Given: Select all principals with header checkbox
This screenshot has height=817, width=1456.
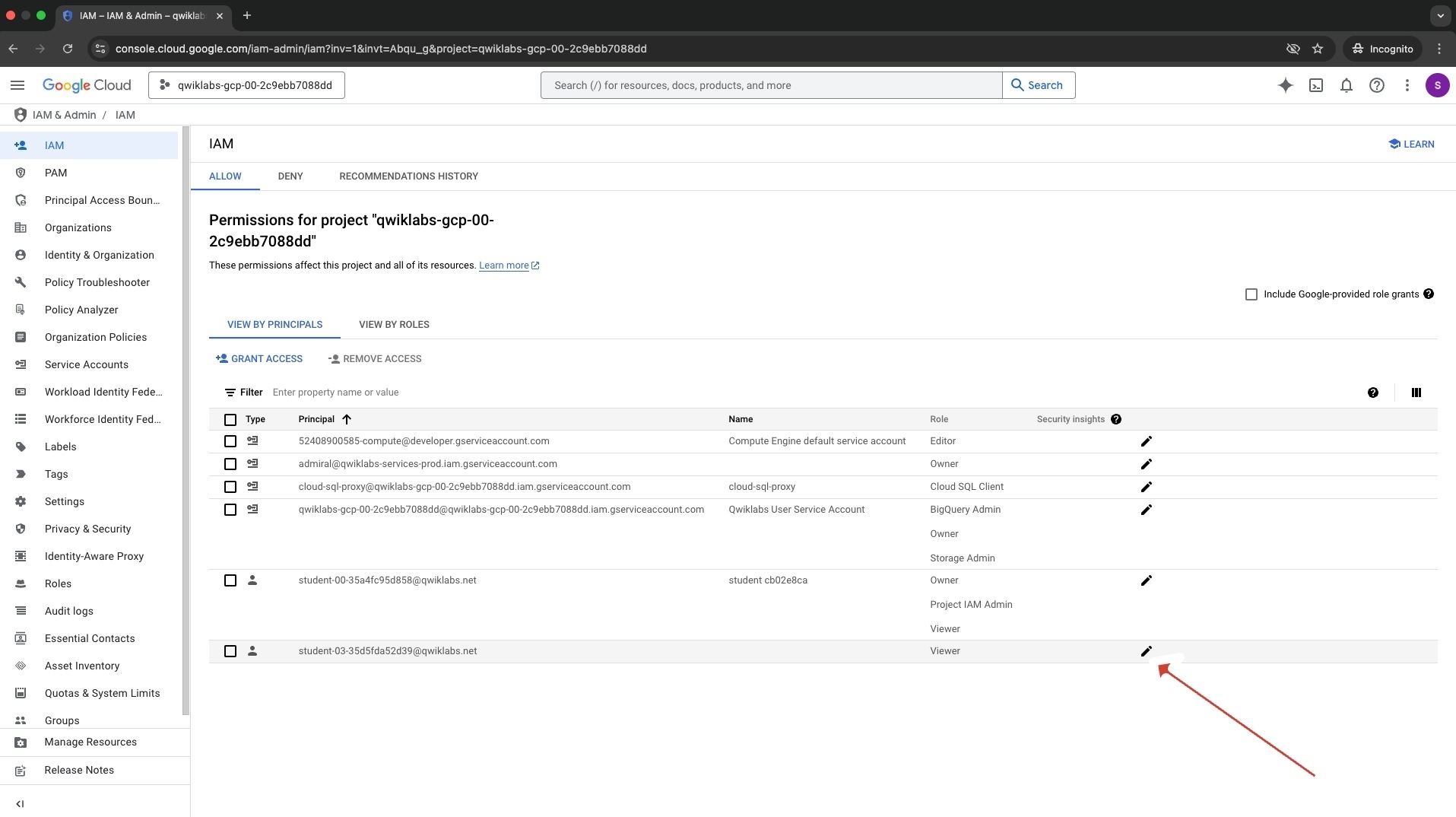Looking at the screenshot, I should coord(230,420).
